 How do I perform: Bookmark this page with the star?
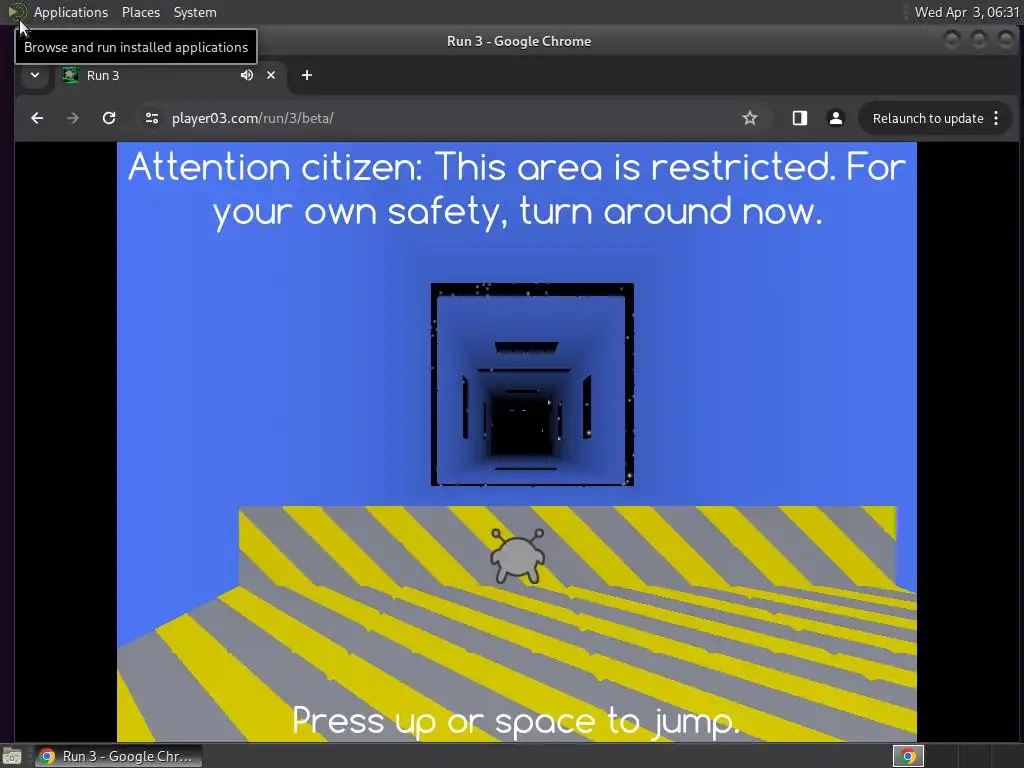click(x=750, y=118)
